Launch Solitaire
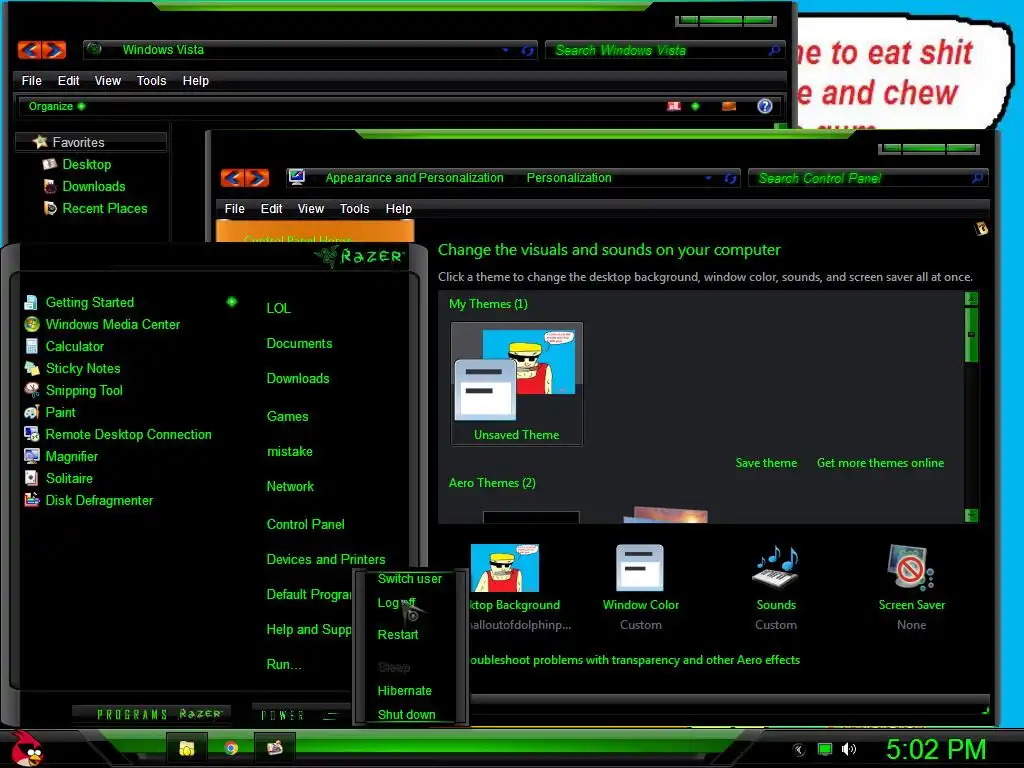 pos(69,479)
